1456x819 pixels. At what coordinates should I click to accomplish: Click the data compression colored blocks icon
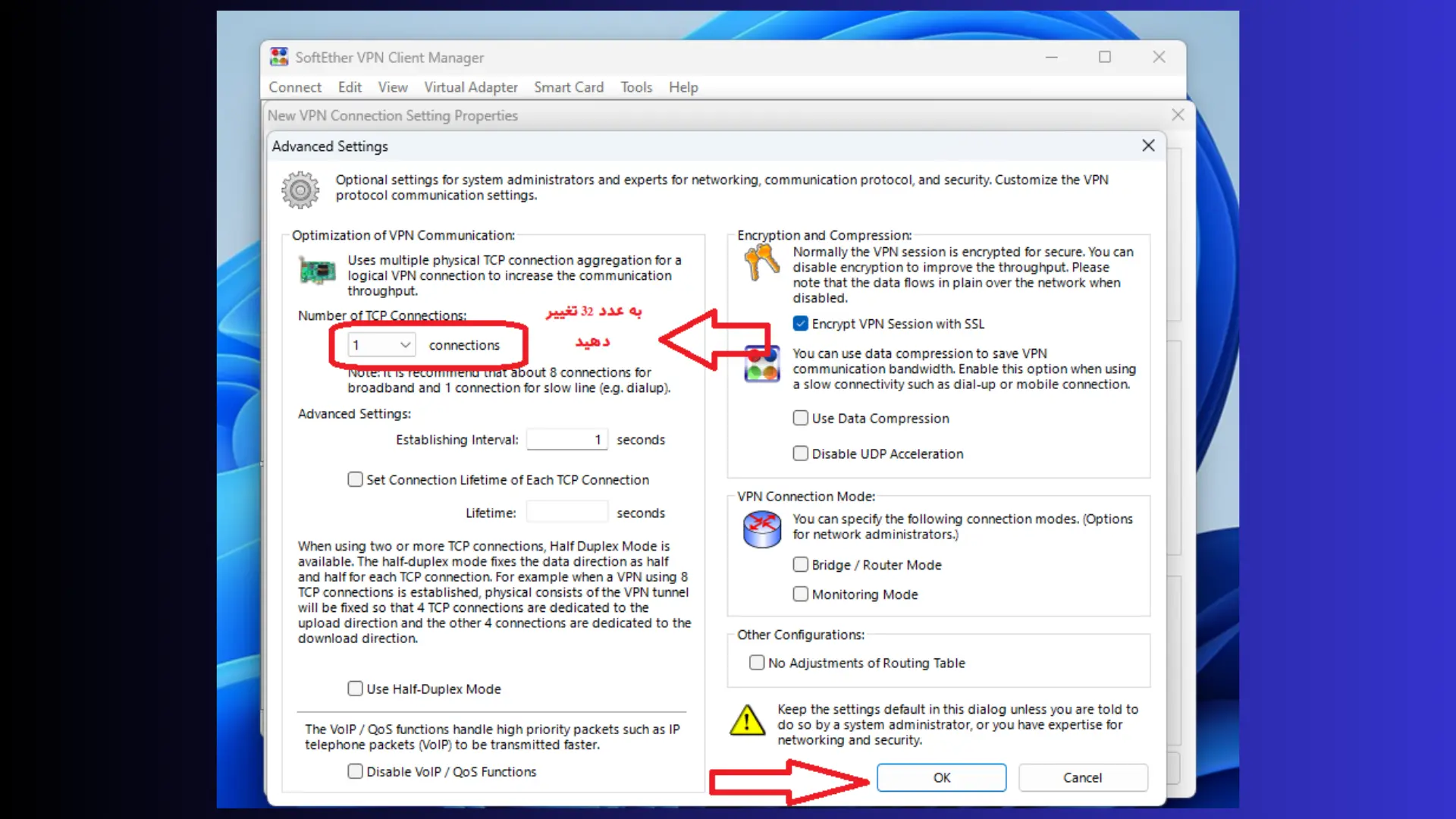762,364
